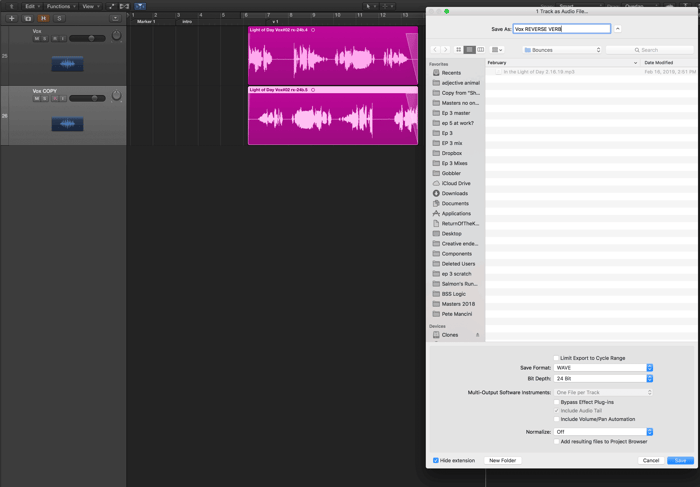Image resolution: width=700 pixels, height=487 pixels.
Task: Click the Vox track pan knob
Action: [116, 35]
